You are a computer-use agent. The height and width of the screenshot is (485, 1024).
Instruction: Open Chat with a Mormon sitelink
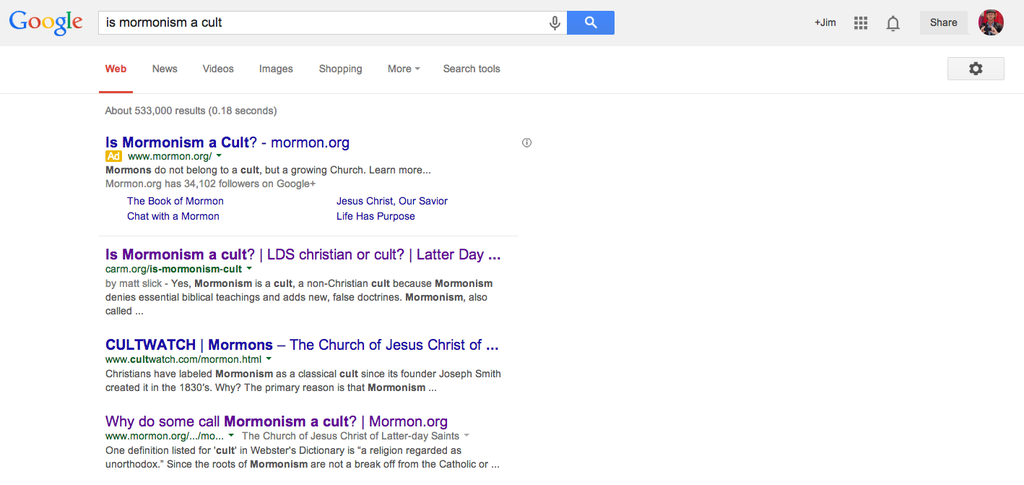173,216
